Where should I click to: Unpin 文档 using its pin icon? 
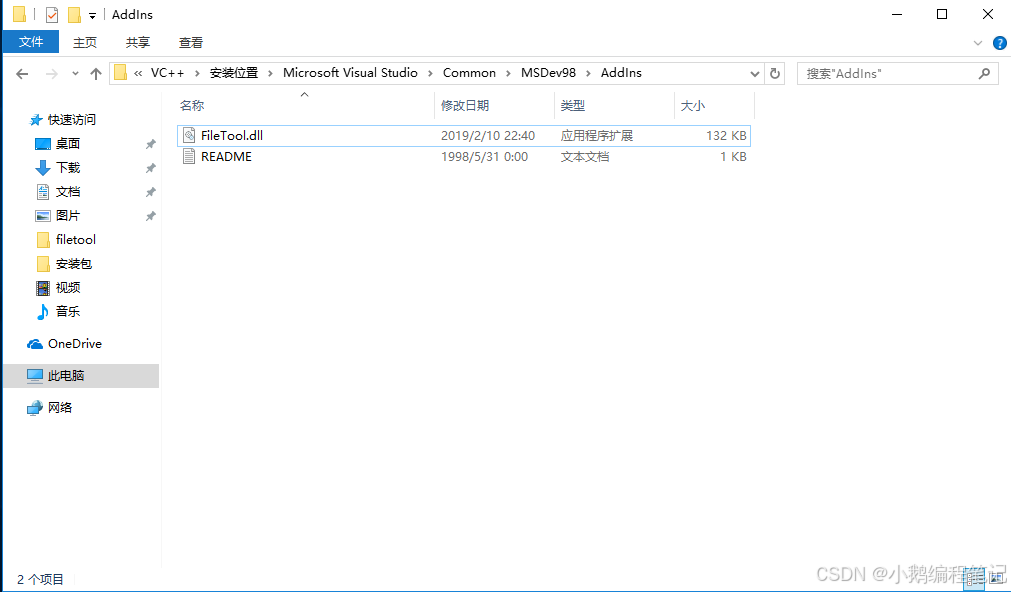pos(150,192)
